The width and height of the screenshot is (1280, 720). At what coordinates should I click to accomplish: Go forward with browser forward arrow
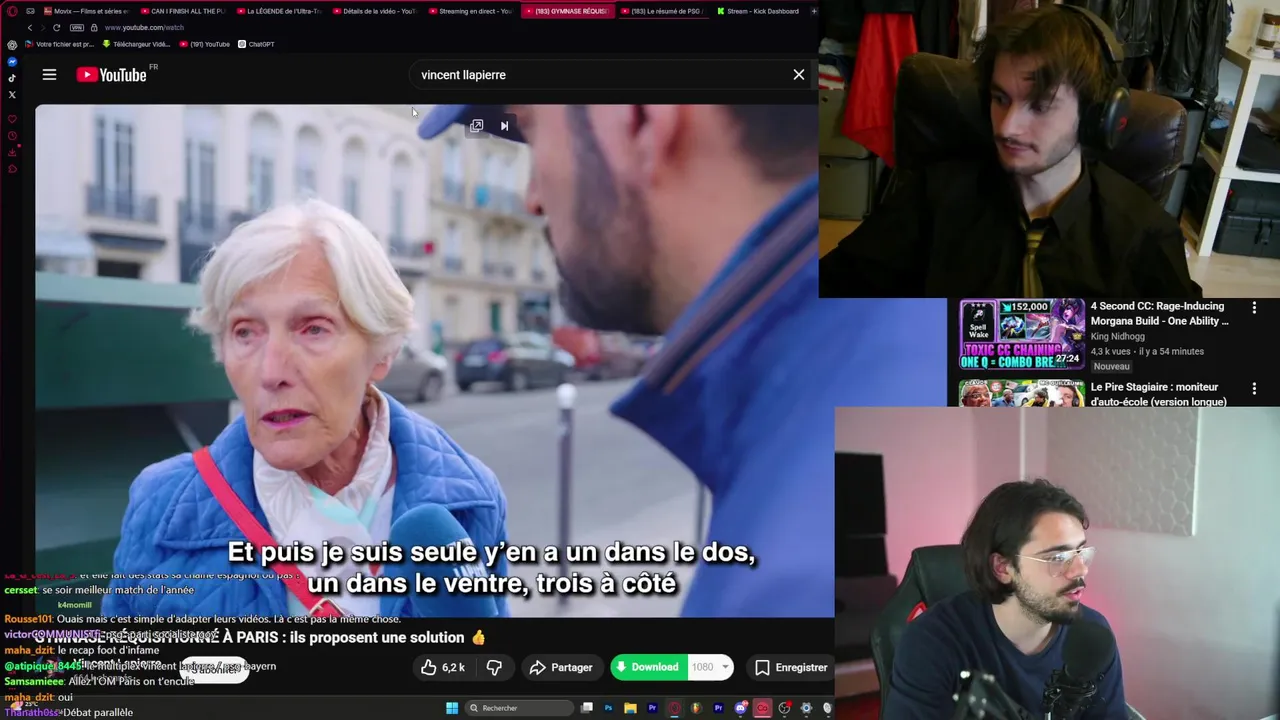(x=43, y=28)
